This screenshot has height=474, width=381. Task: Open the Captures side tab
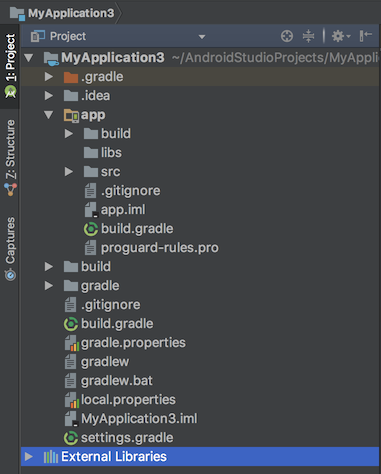coord(10,248)
